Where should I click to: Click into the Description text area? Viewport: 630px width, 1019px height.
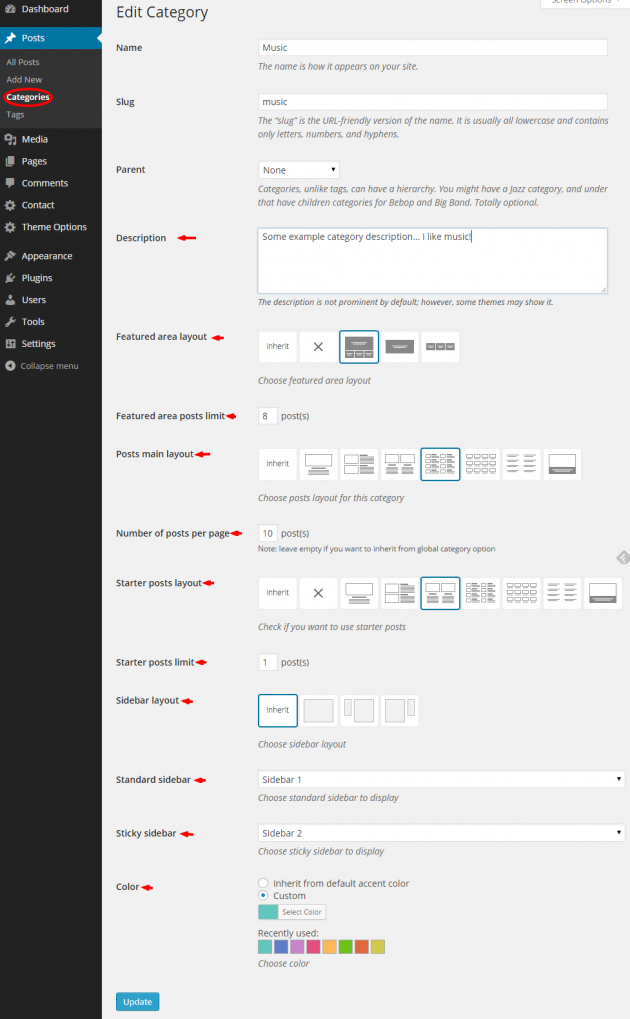click(x=433, y=261)
